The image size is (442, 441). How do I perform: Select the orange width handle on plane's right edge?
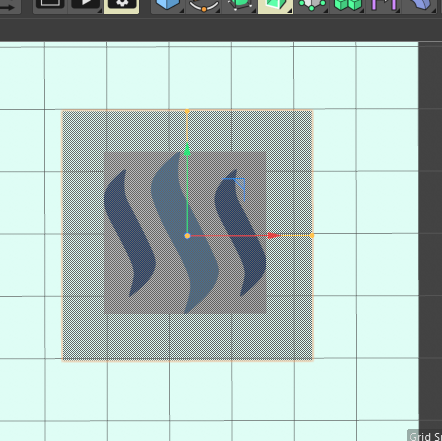click(x=312, y=235)
